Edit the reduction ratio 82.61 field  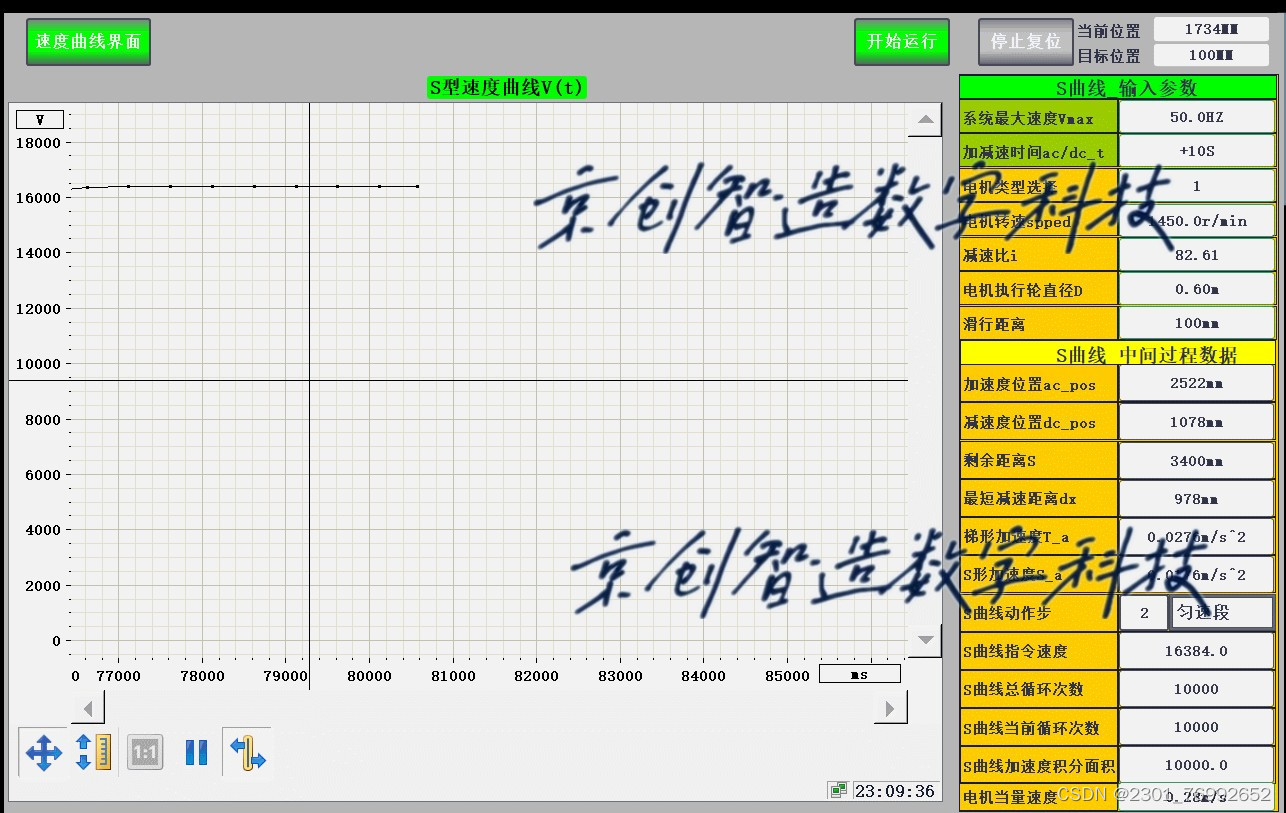tap(1197, 255)
